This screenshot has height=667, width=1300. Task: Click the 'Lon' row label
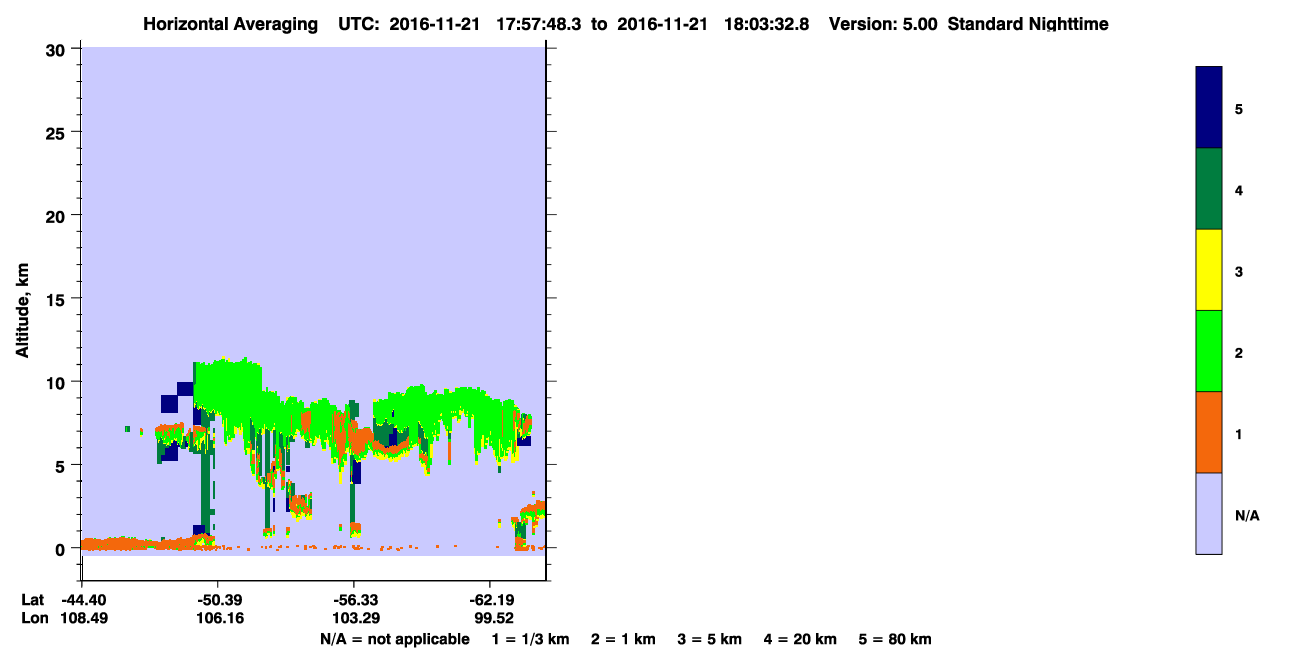coord(34,618)
